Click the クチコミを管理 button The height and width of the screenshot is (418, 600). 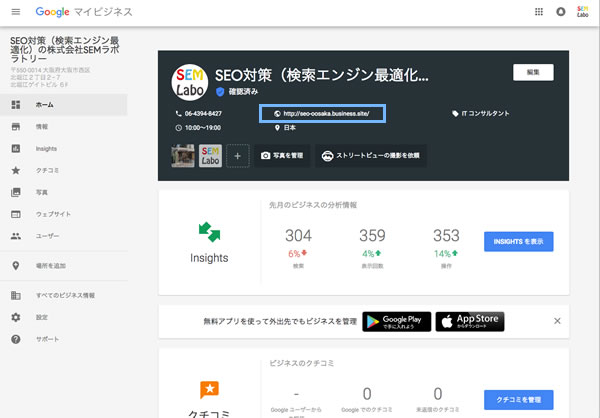[x=518, y=400]
